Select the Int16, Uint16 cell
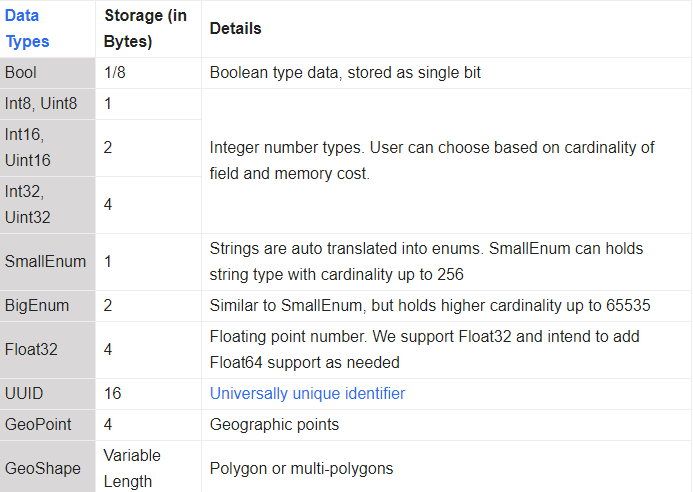 (x=47, y=147)
